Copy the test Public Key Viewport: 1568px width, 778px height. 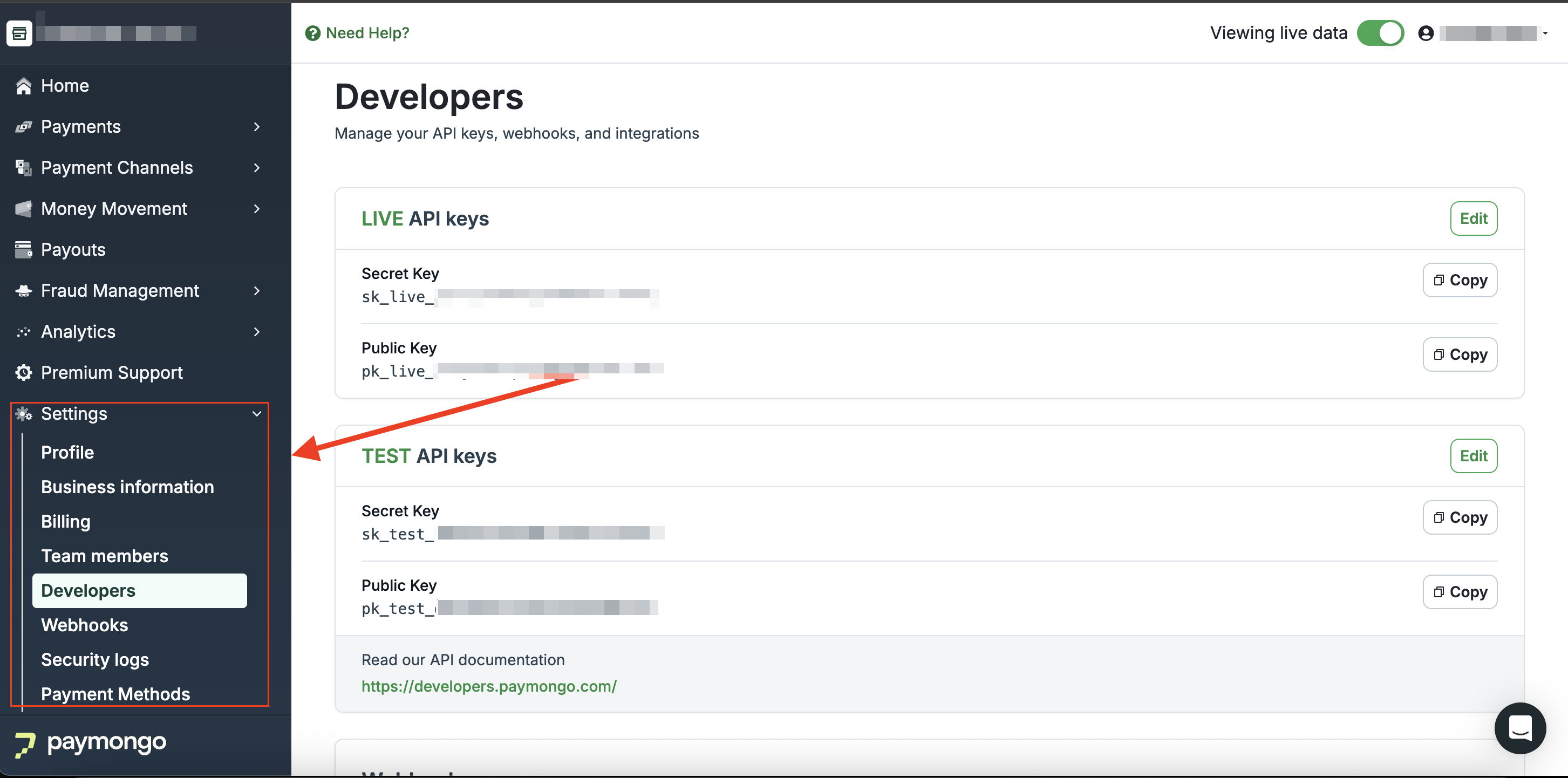click(1460, 592)
